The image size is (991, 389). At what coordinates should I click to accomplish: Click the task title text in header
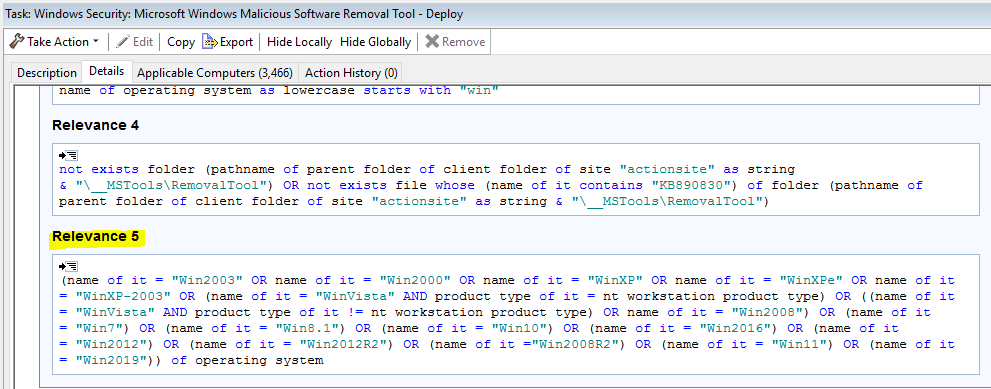click(x=234, y=13)
